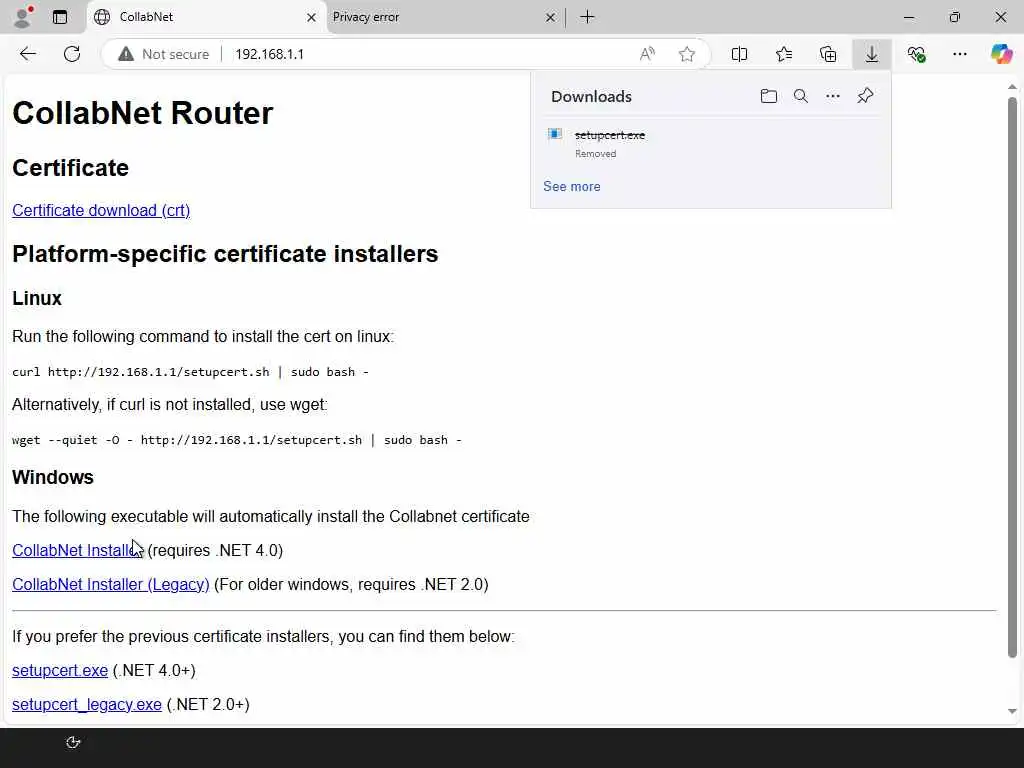The image size is (1024, 768).
Task: Switch to the Privacy error tab
Action: coord(444,17)
